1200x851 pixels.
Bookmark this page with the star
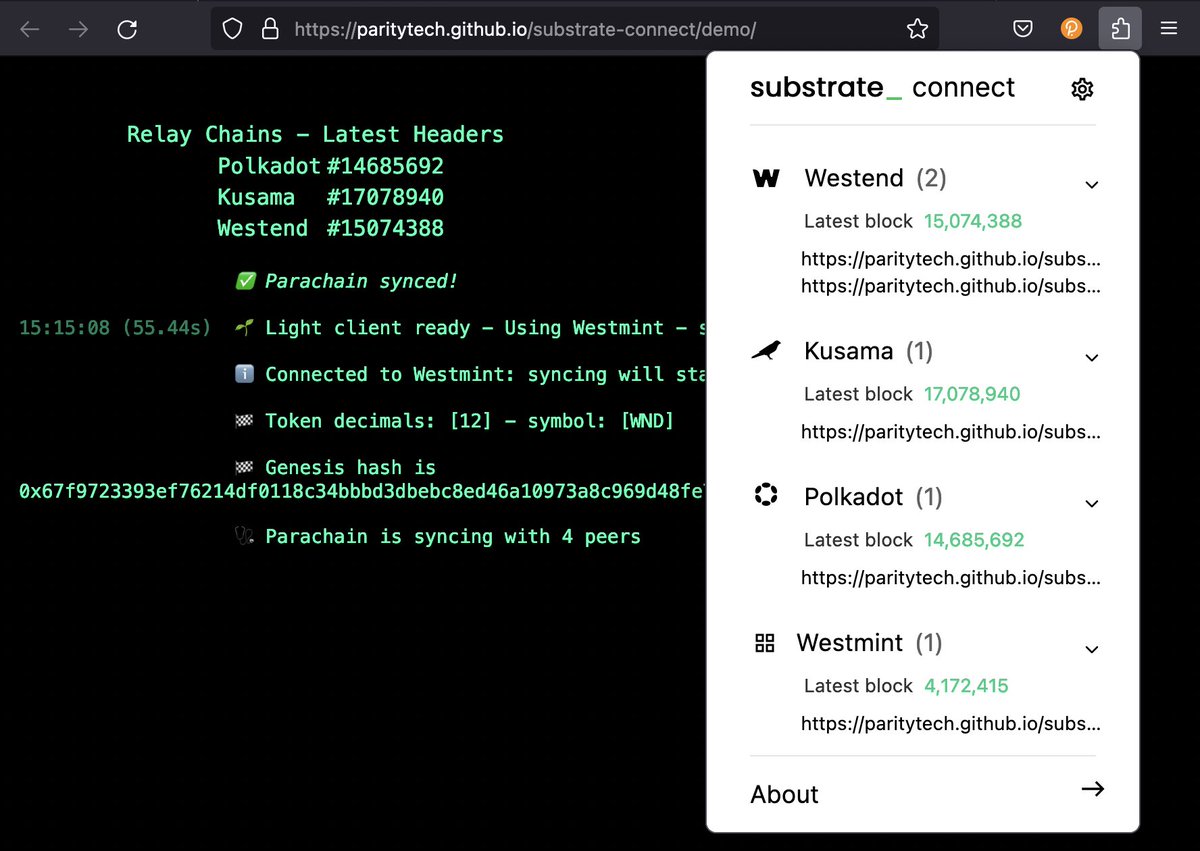[x=917, y=30]
